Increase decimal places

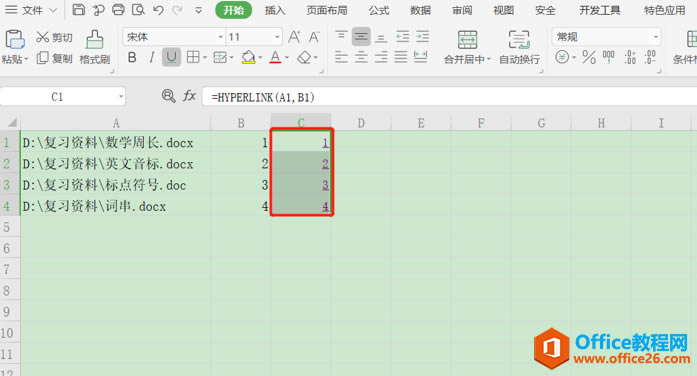630,57
